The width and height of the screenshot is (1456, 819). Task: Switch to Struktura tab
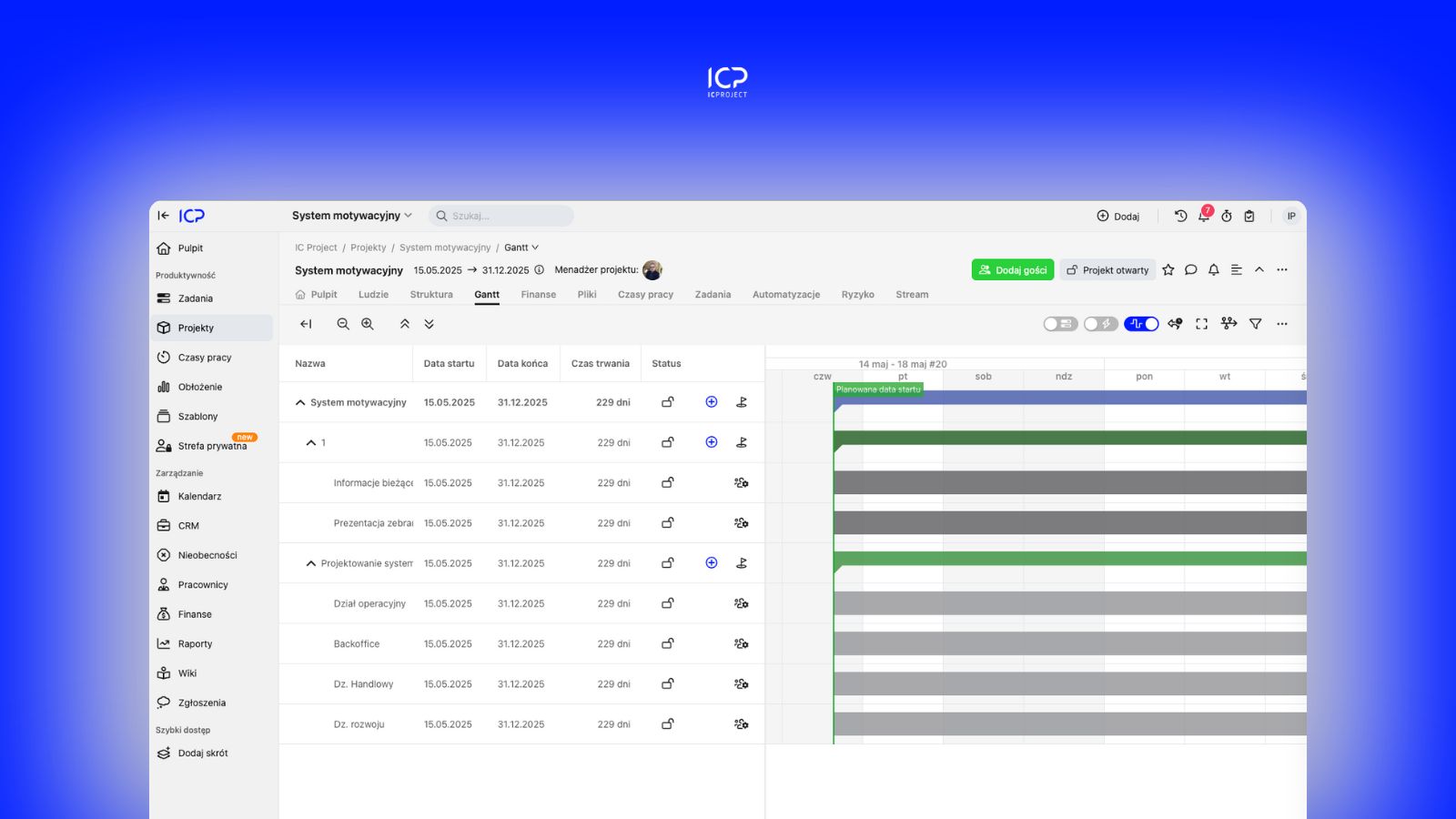431,295
